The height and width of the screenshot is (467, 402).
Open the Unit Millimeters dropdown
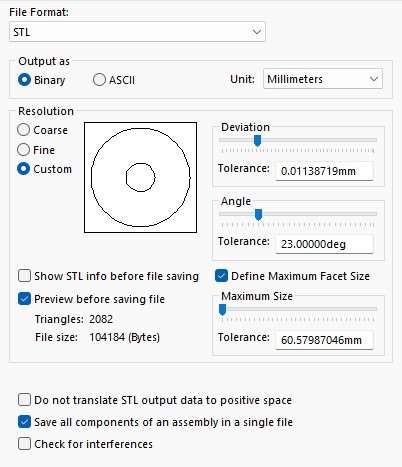[x=323, y=79]
